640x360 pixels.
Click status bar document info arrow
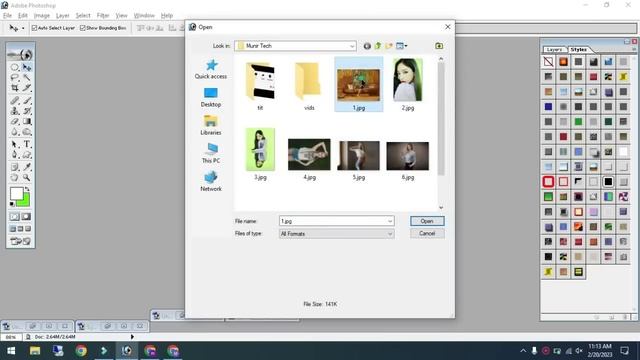[132, 337]
